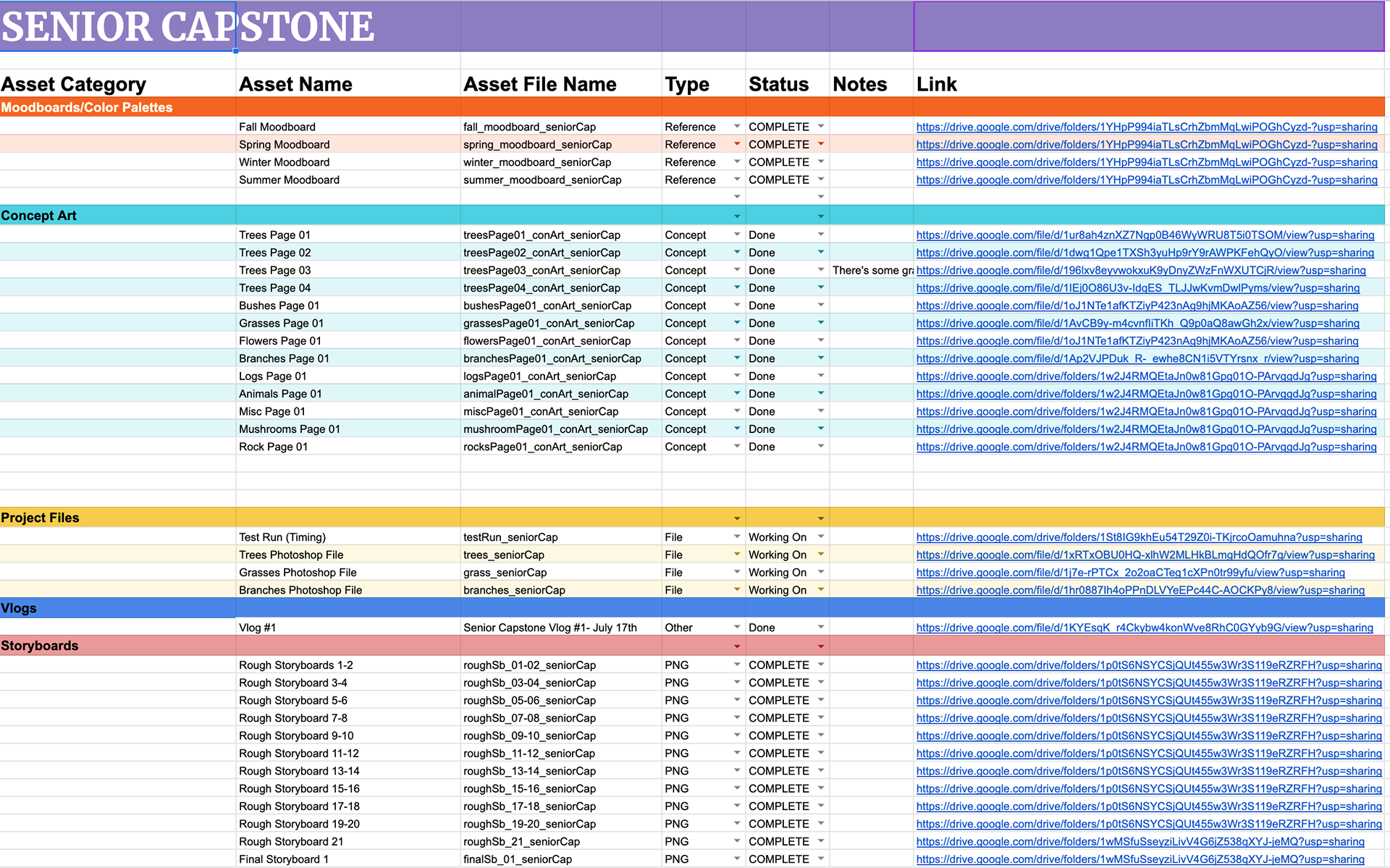The height and width of the screenshot is (868, 1390).
Task: Open Branches Photoshop File link
Action: pyautogui.click(x=1140, y=590)
